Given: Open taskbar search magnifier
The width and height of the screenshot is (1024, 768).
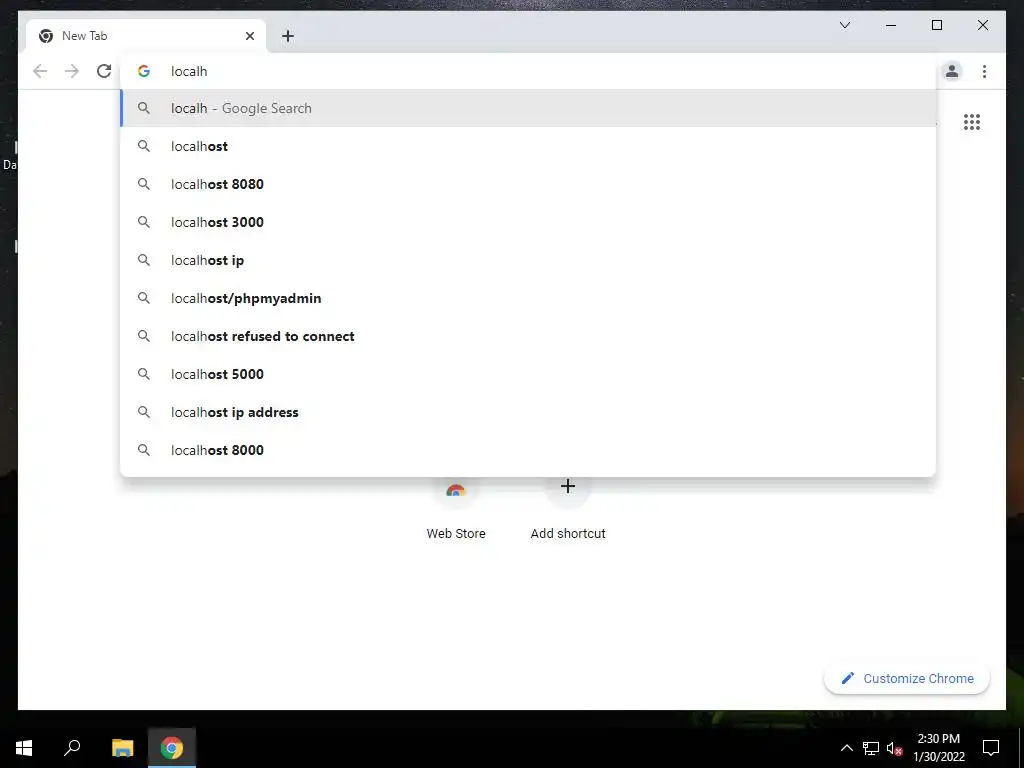Looking at the screenshot, I should (72, 748).
